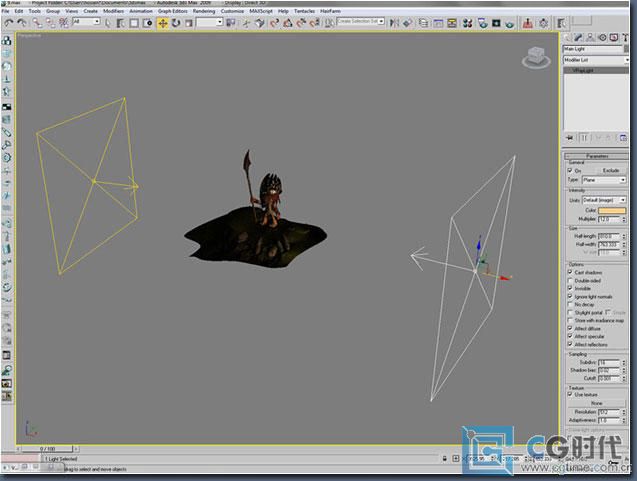The image size is (637, 481).
Task: Open the light Type dropdown
Action: pos(604,180)
